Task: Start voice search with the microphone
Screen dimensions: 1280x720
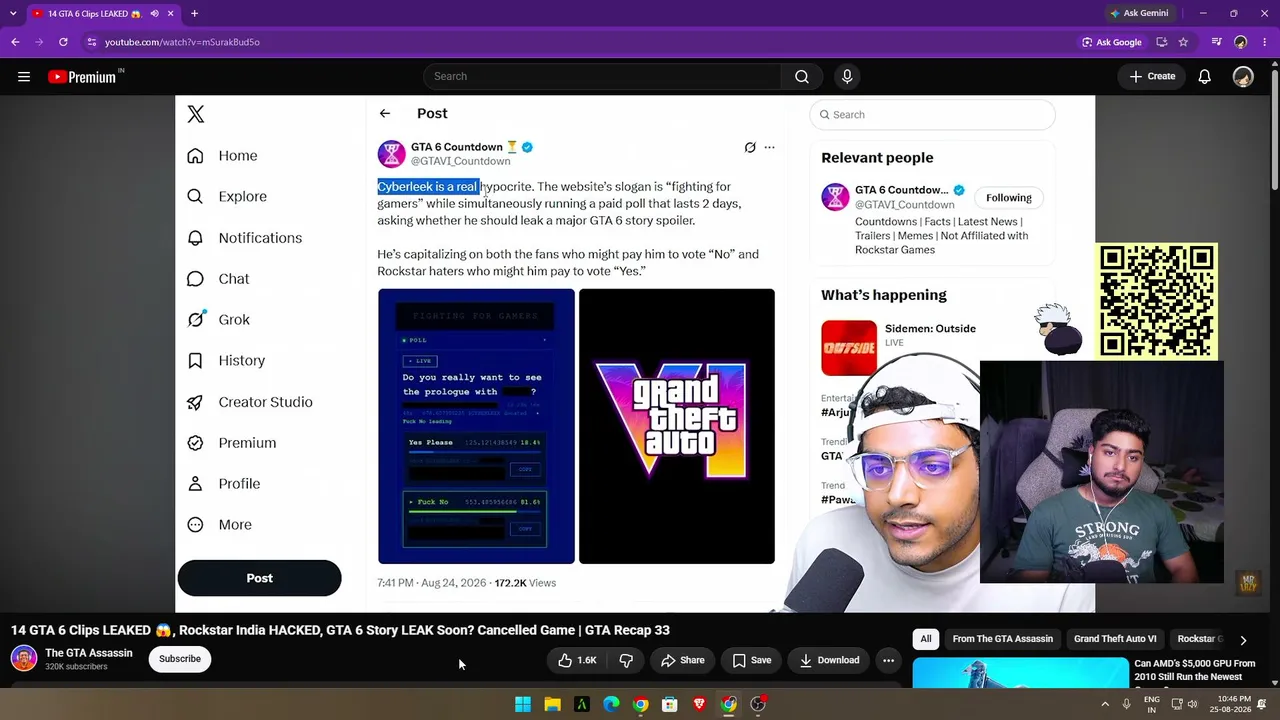Action: click(847, 76)
